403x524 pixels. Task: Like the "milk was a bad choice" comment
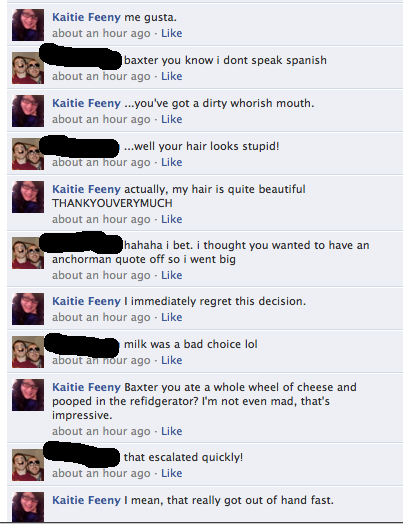(x=172, y=360)
